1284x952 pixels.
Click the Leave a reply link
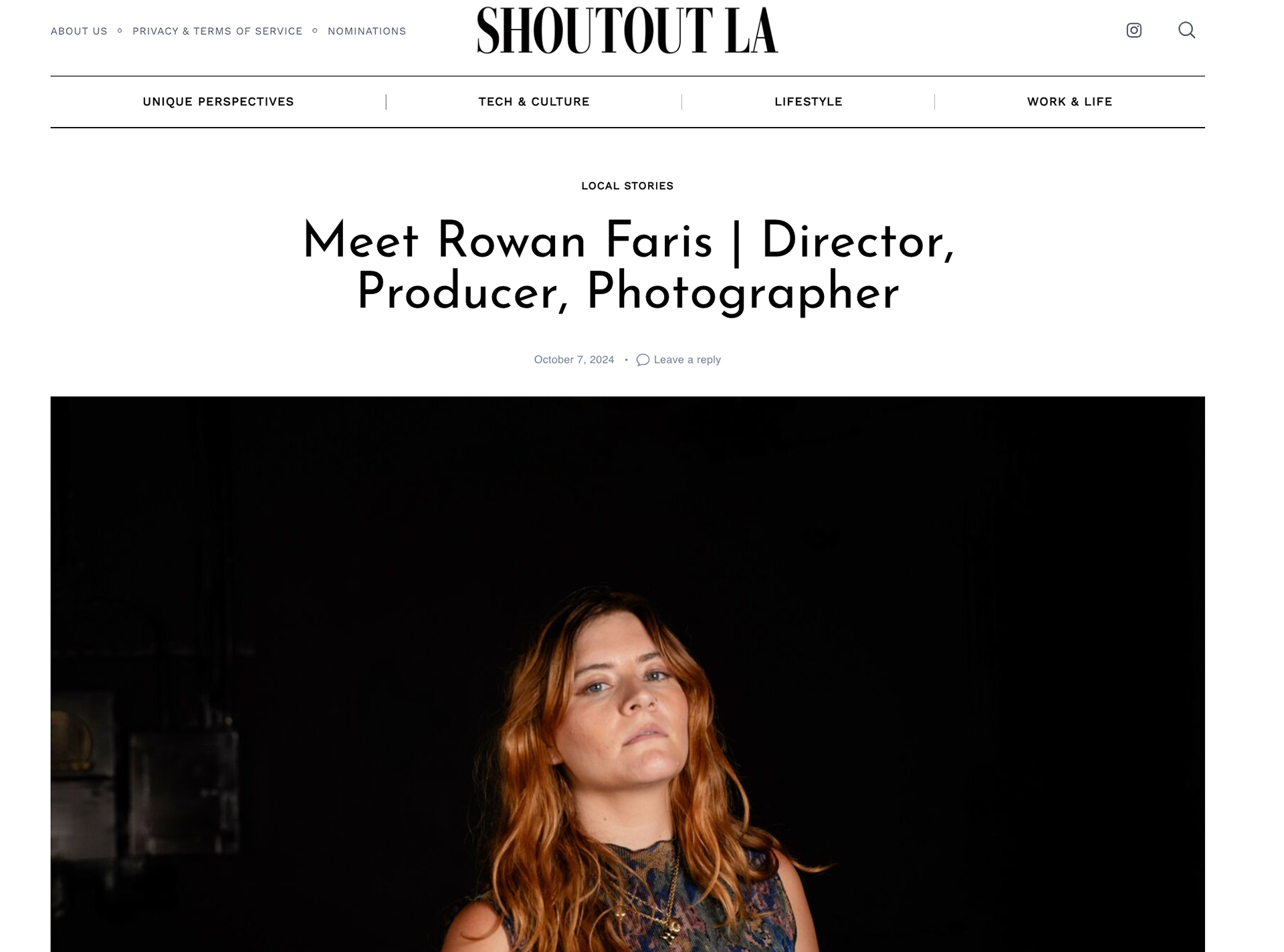coord(687,360)
